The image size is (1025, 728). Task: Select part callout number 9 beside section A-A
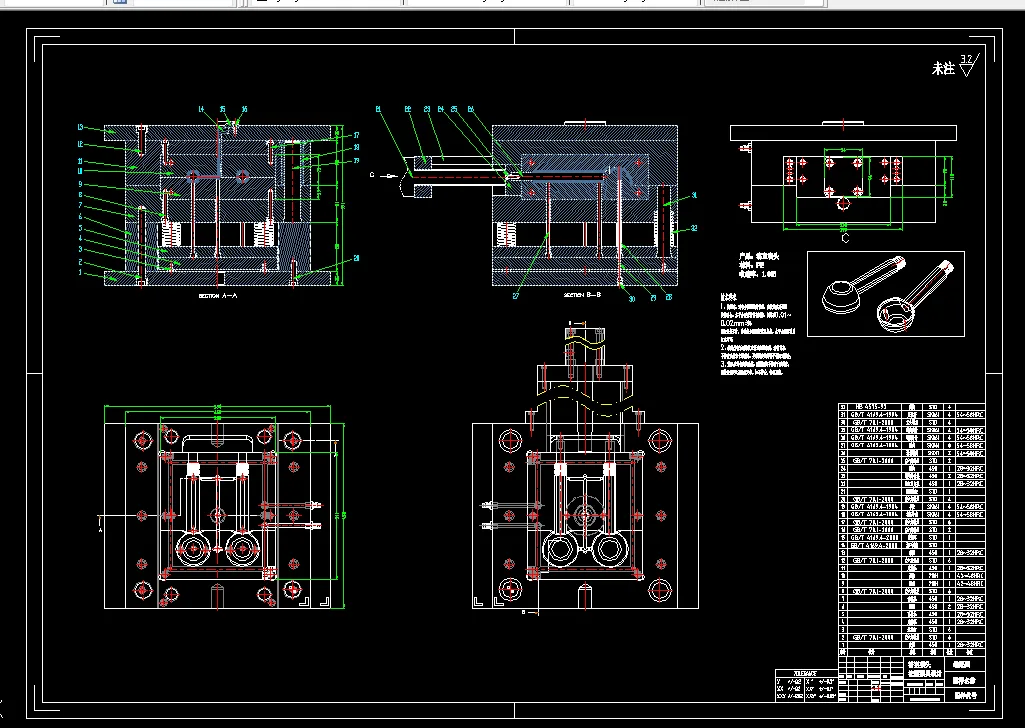80,185
